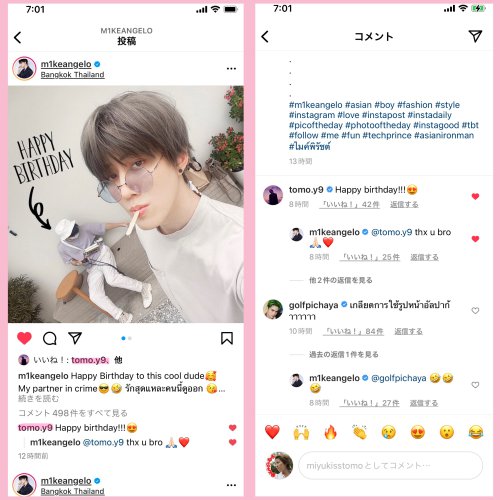Expand 過去の返信1件を見る previous reply

pos(344,354)
